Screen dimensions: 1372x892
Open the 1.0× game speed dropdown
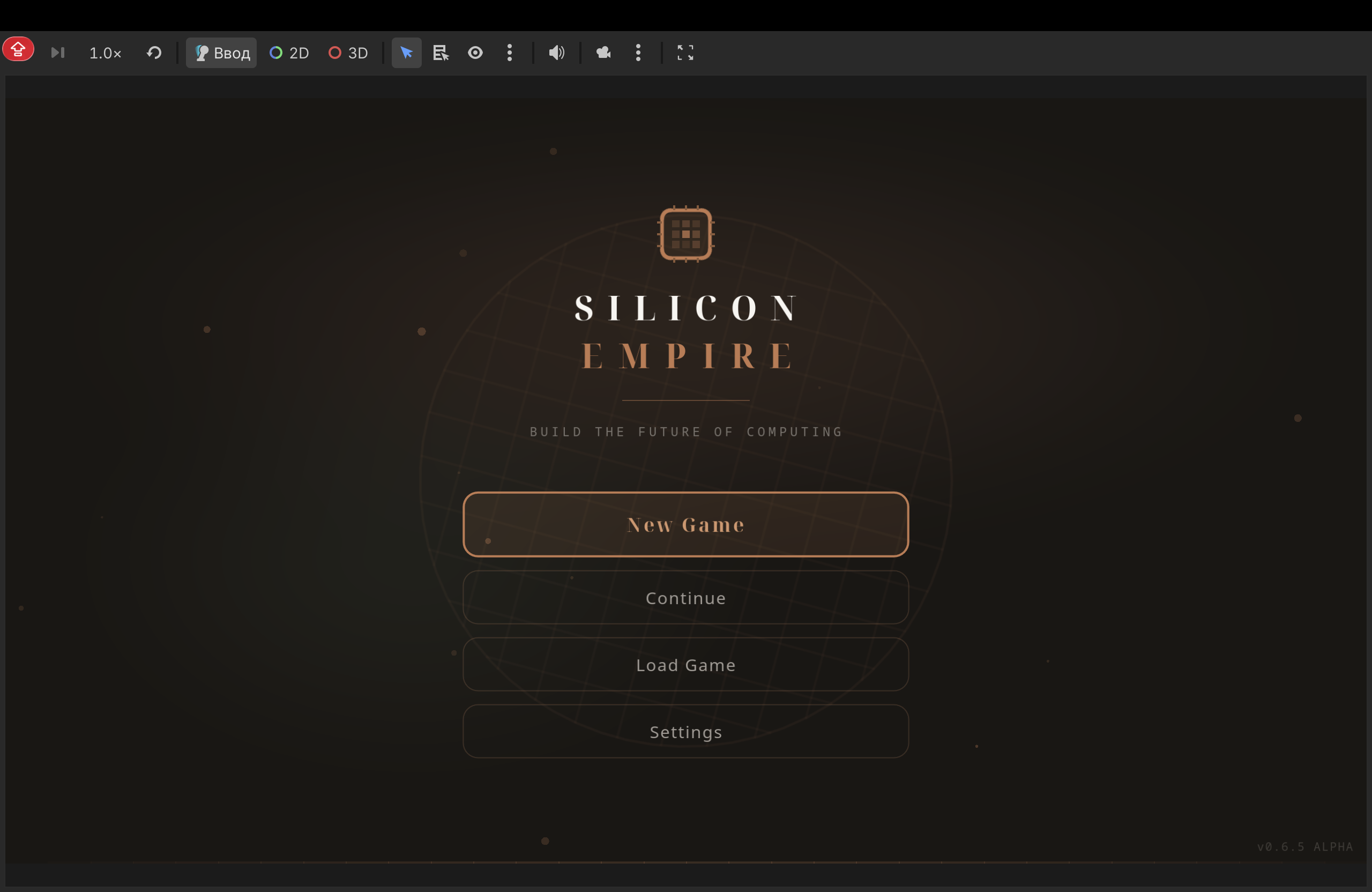coord(105,53)
